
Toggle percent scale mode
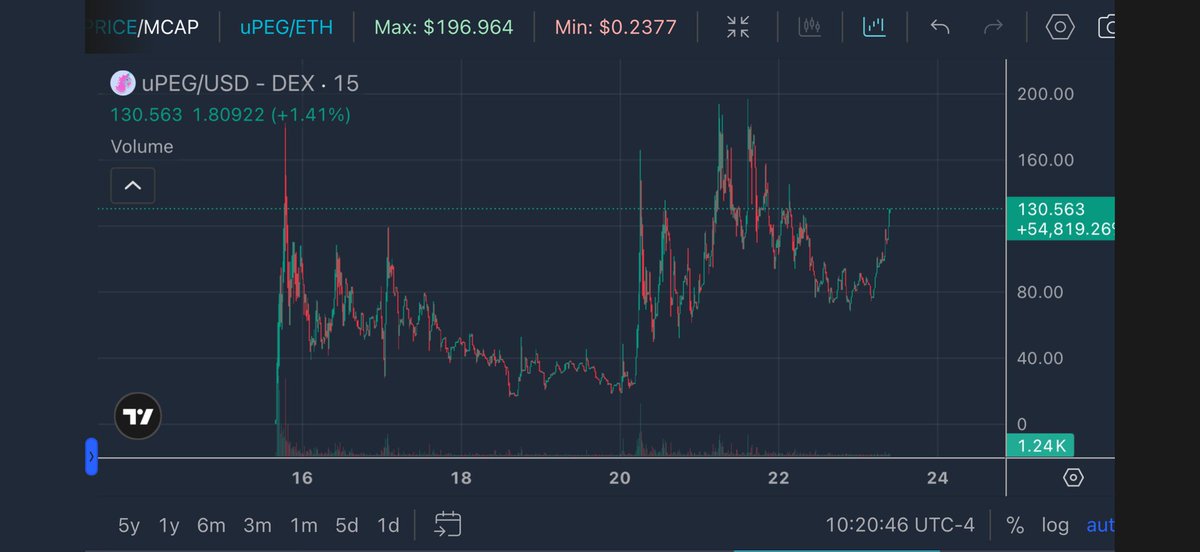(x=1015, y=525)
